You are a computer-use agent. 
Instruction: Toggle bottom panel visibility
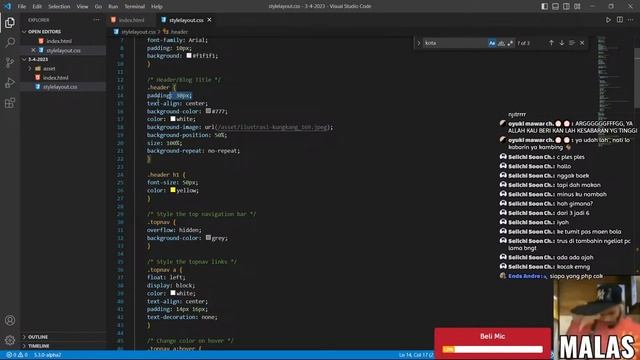(556, 6)
